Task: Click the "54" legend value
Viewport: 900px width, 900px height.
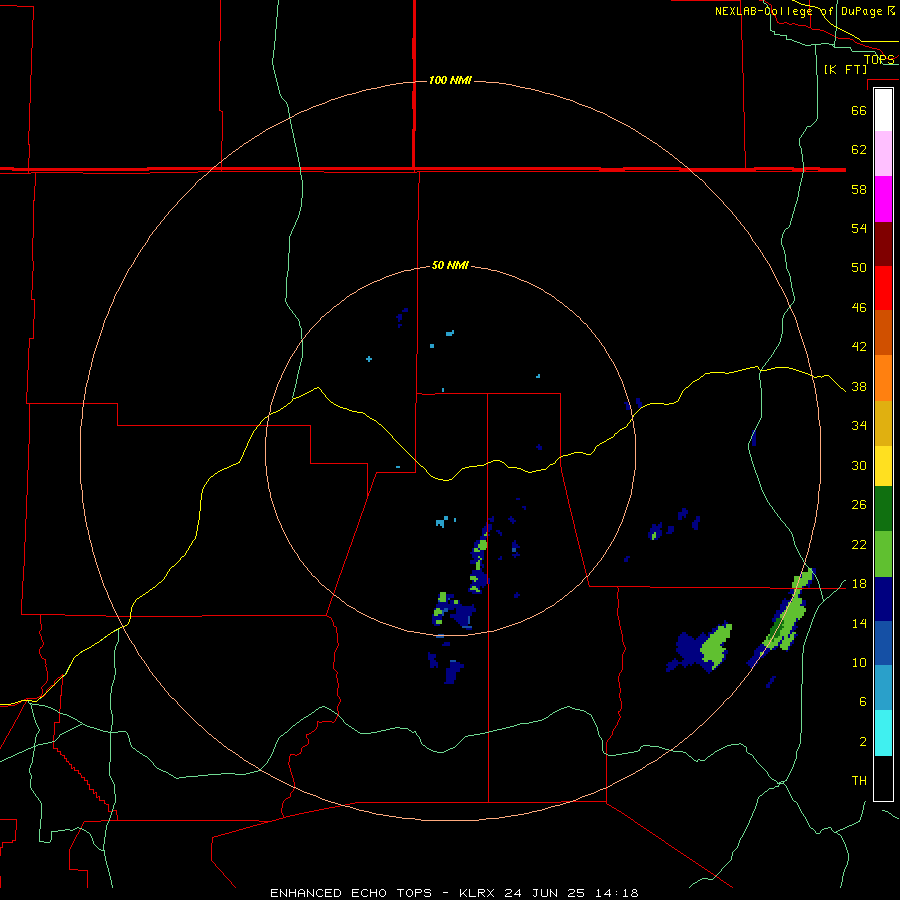Action: pos(859,228)
